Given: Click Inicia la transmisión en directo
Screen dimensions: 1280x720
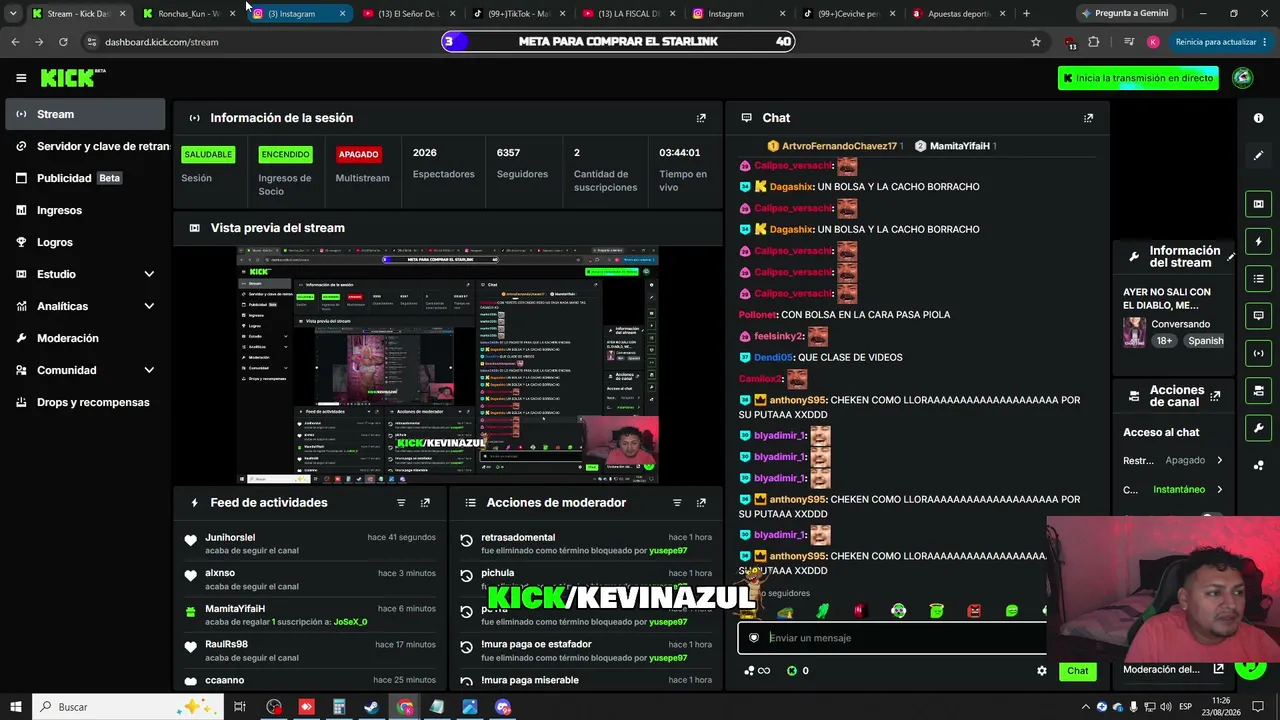Looking at the screenshot, I should click(x=1138, y=78).
